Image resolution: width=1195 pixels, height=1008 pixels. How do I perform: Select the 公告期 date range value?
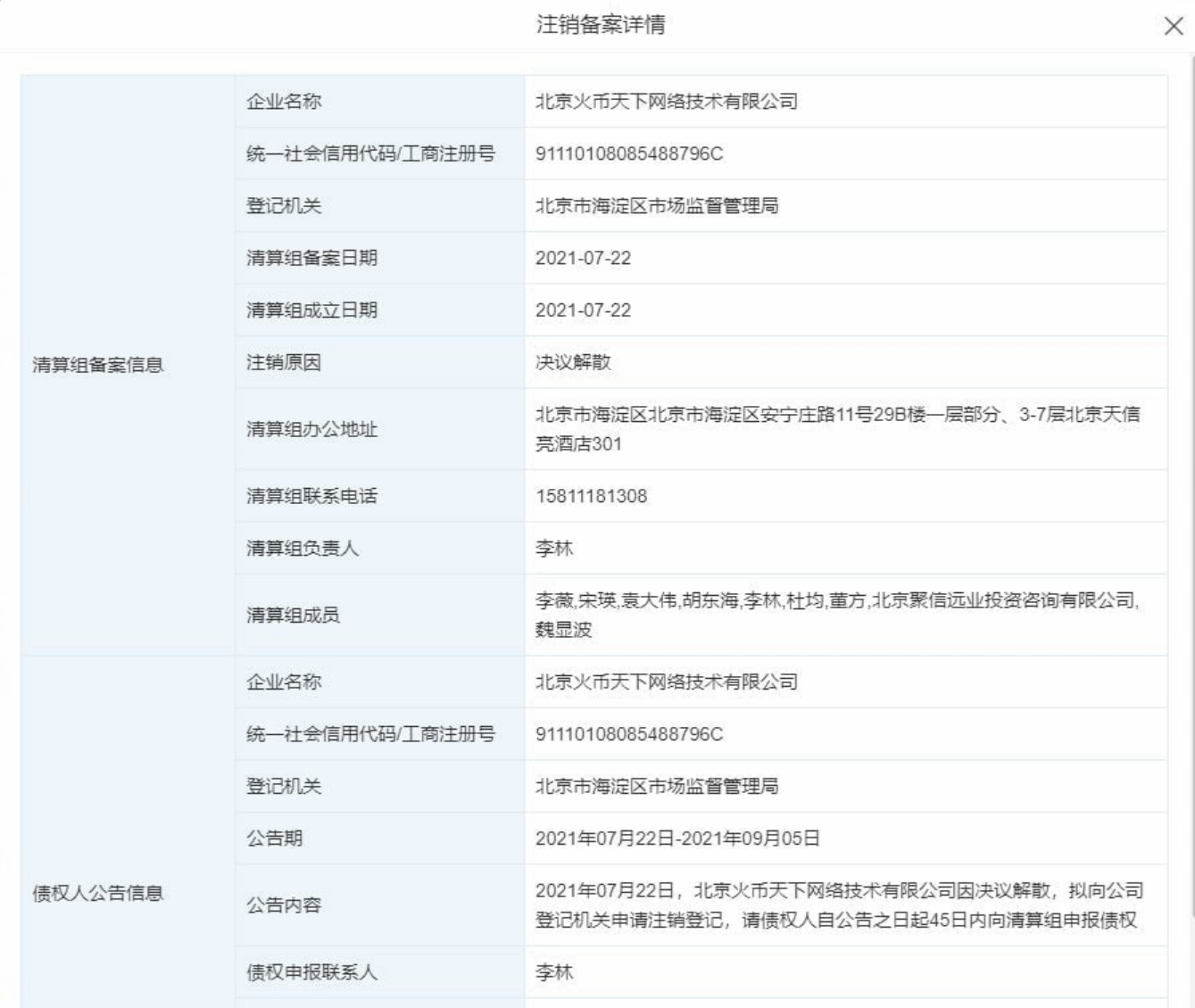677,839
